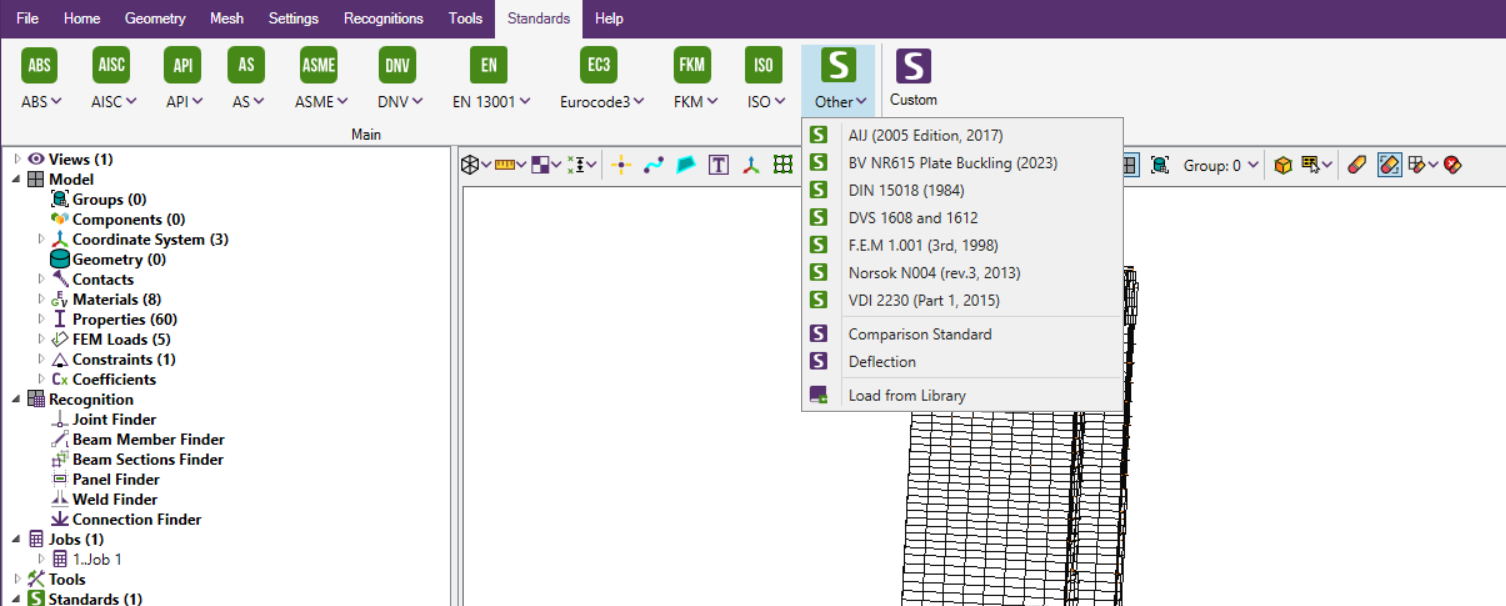Collapse the Recognition tree node
This screenshot has width=1506, height=606.
(x=17, y=399)
